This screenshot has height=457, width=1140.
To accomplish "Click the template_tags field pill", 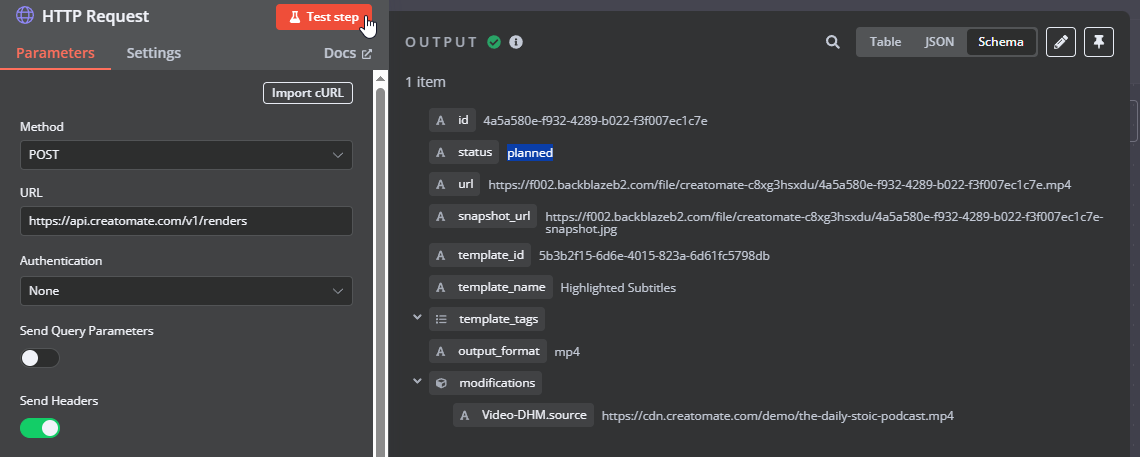I will point(487,319).
